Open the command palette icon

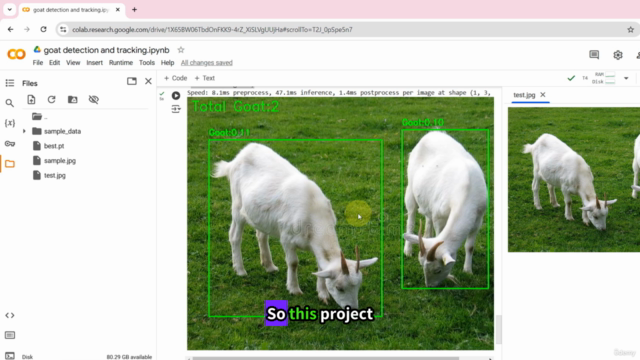tap(10, 335)
